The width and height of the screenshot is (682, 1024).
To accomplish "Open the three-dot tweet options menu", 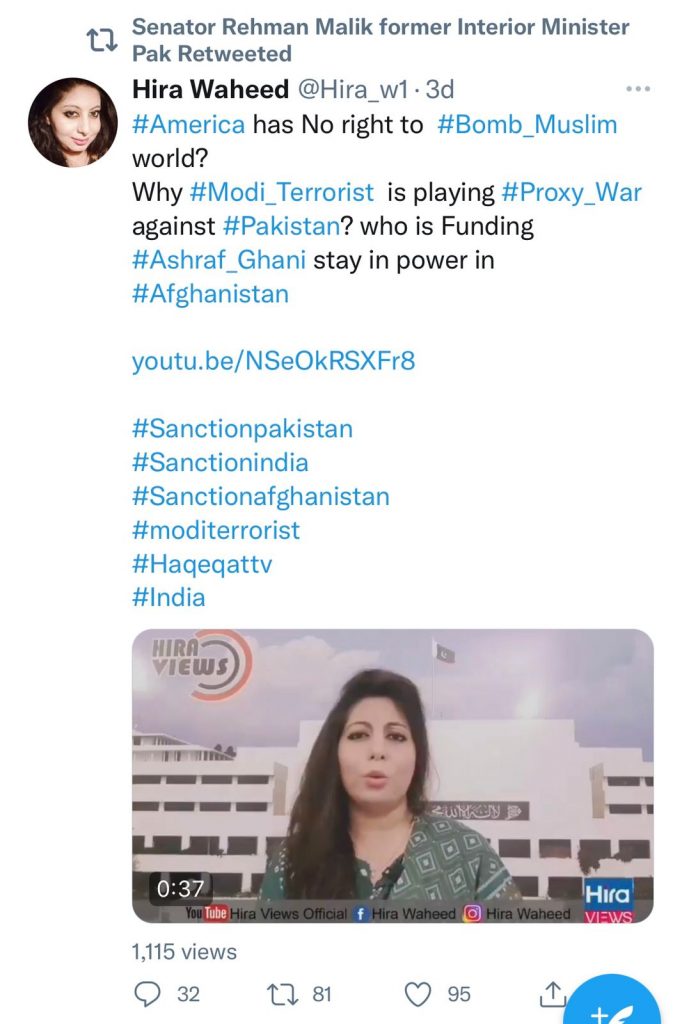I will 637,90.
